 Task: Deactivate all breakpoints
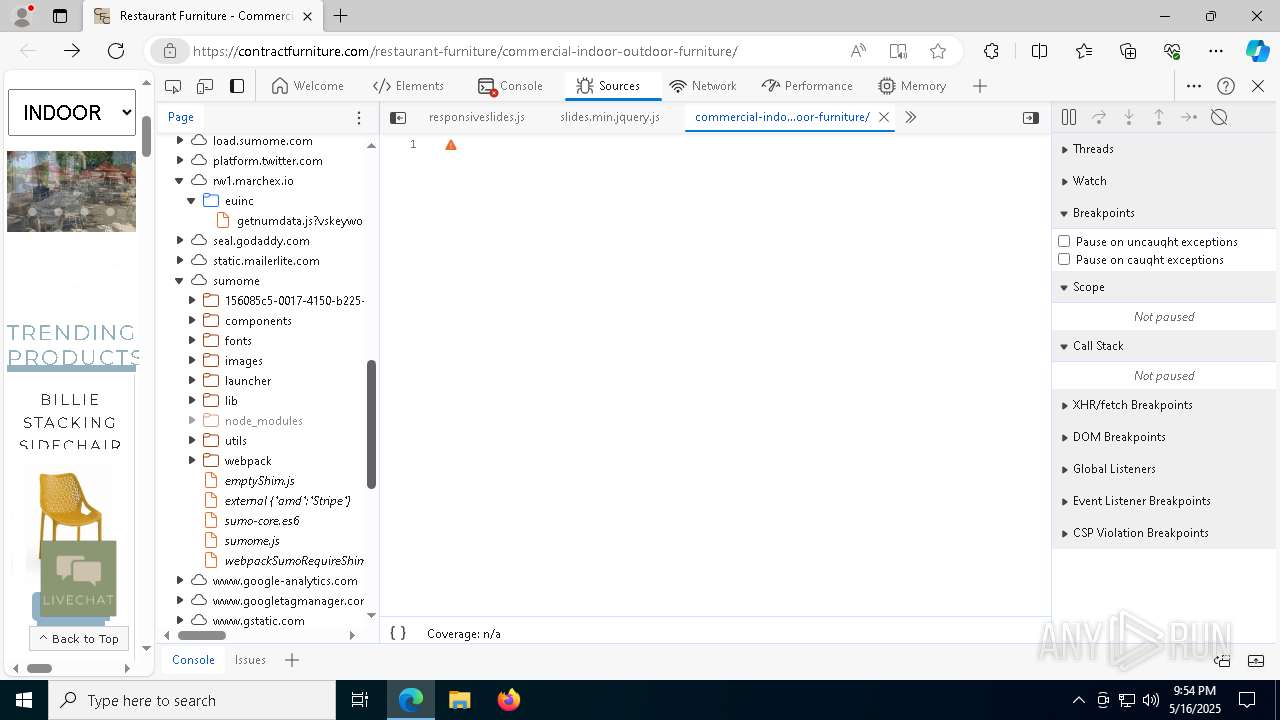point(1219,117)
